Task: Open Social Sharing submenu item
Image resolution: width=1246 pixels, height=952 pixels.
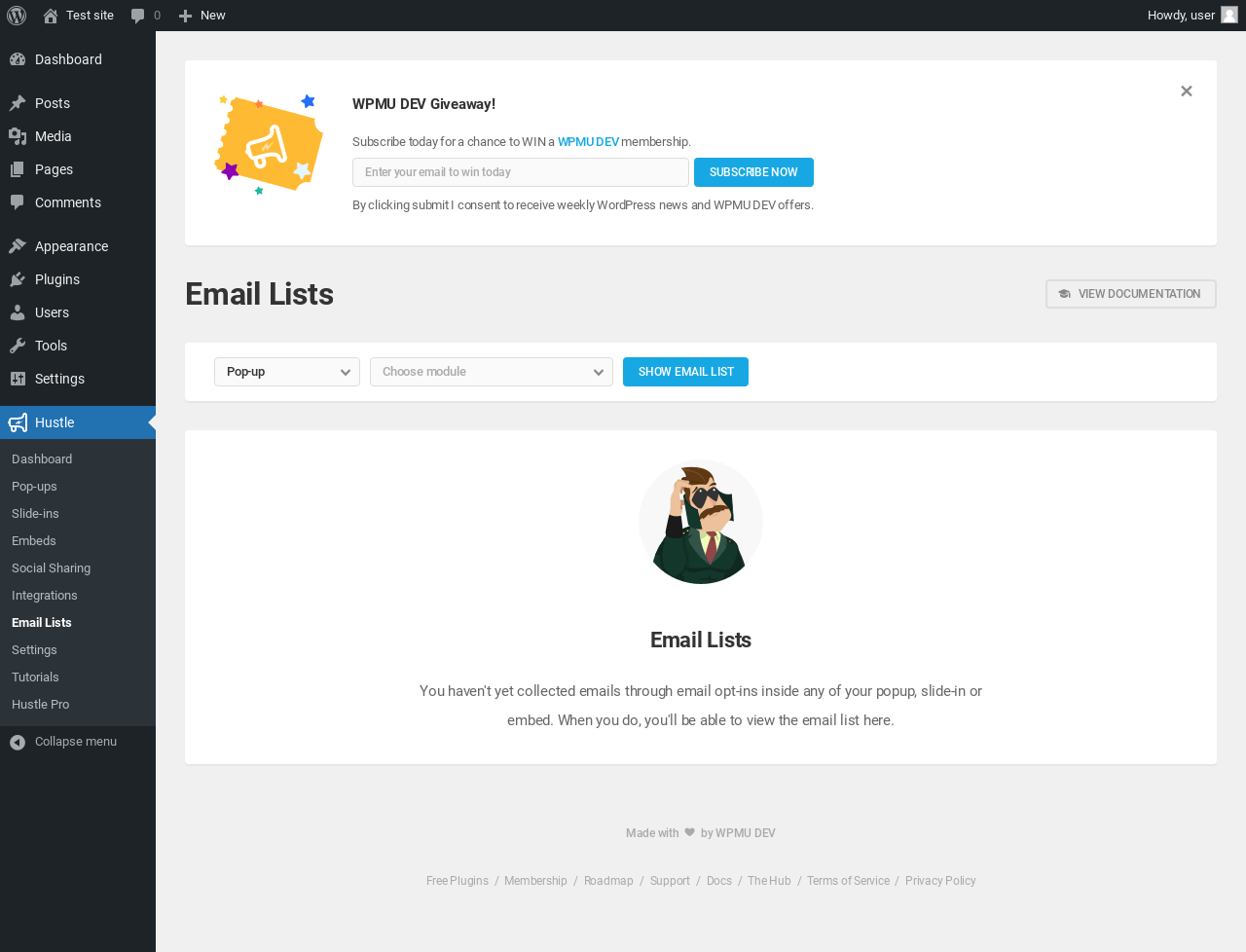Action: [x=51, y=568]
